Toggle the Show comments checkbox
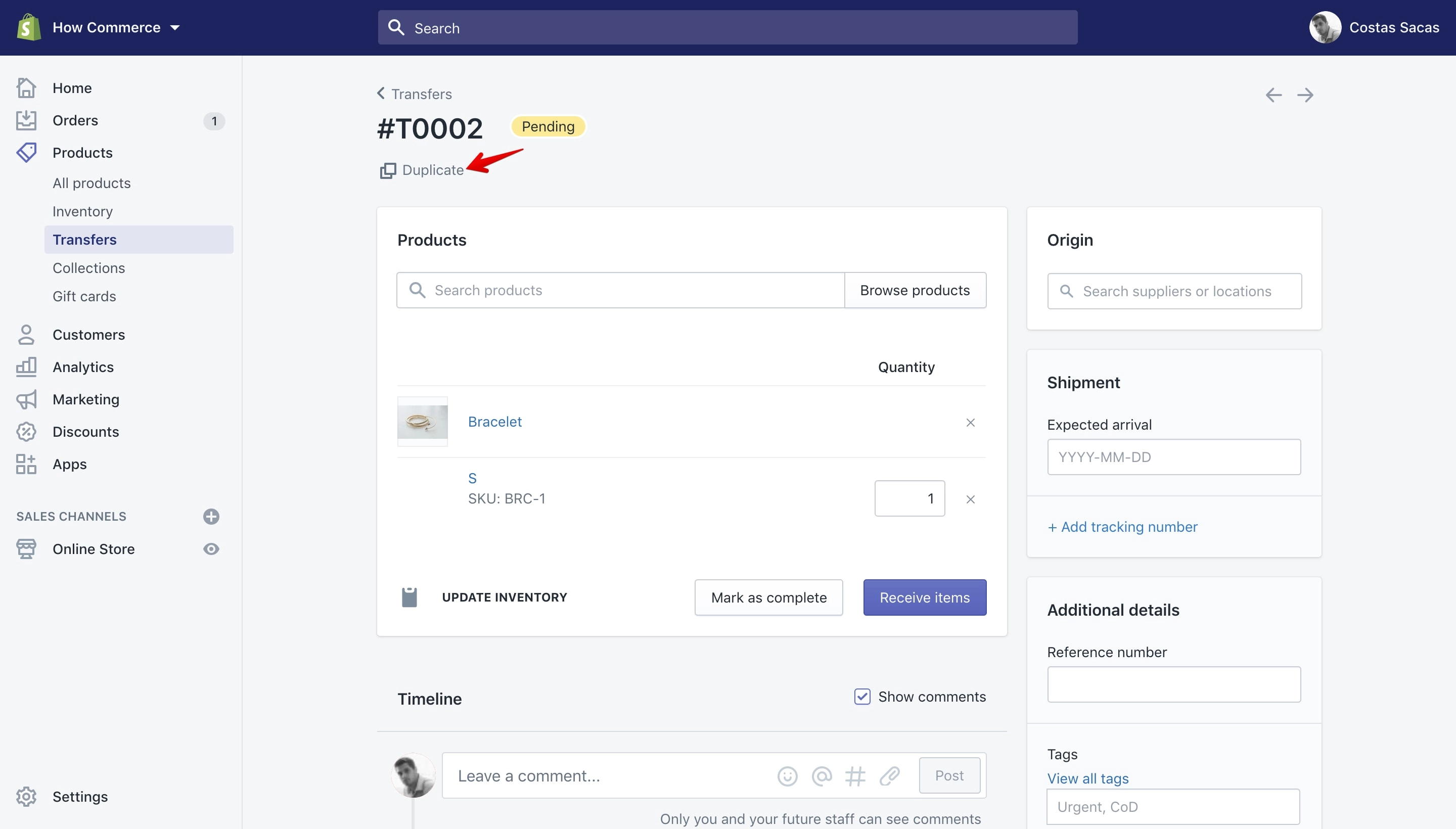This screenshot has height=829, width=1456. click(862, 697)
